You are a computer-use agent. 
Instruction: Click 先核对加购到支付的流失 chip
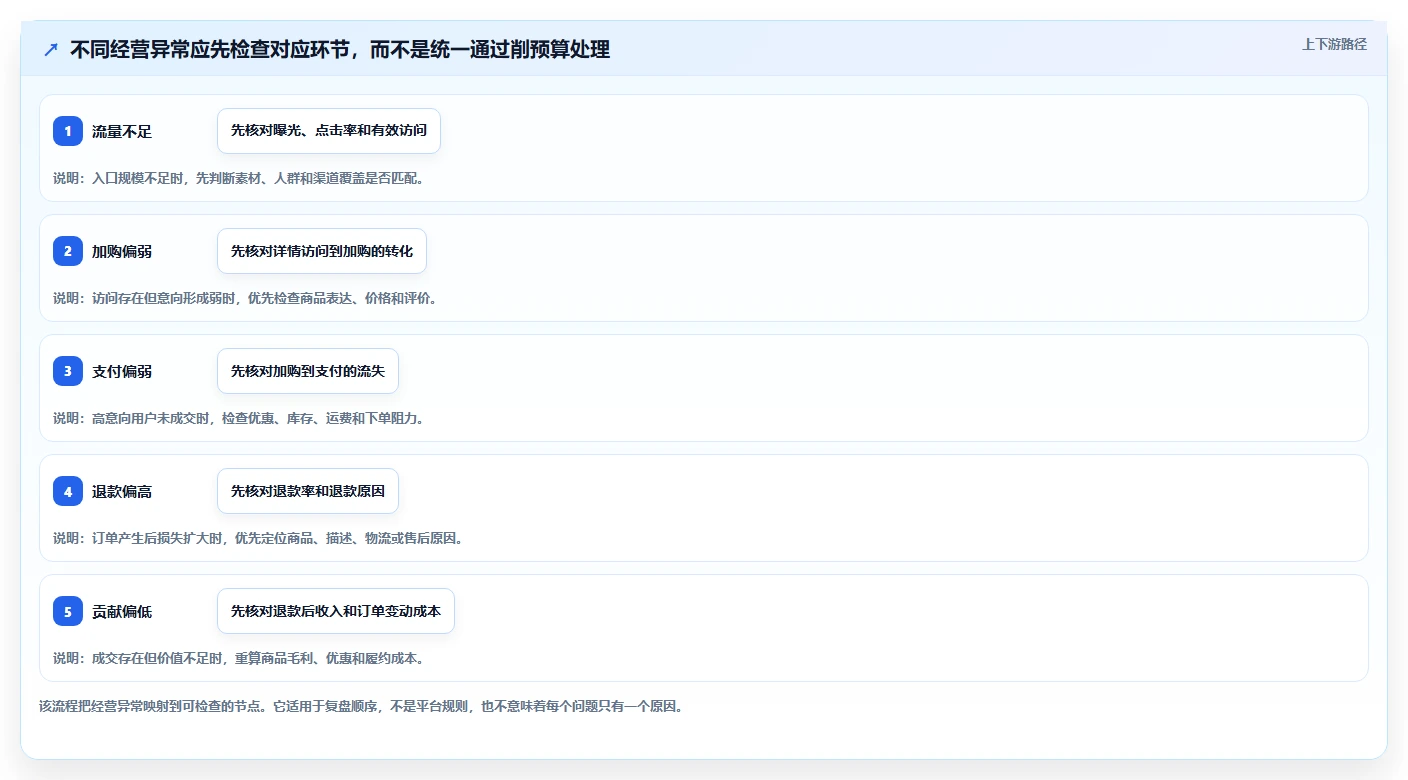pyautogui.click(x=308, y=371)
